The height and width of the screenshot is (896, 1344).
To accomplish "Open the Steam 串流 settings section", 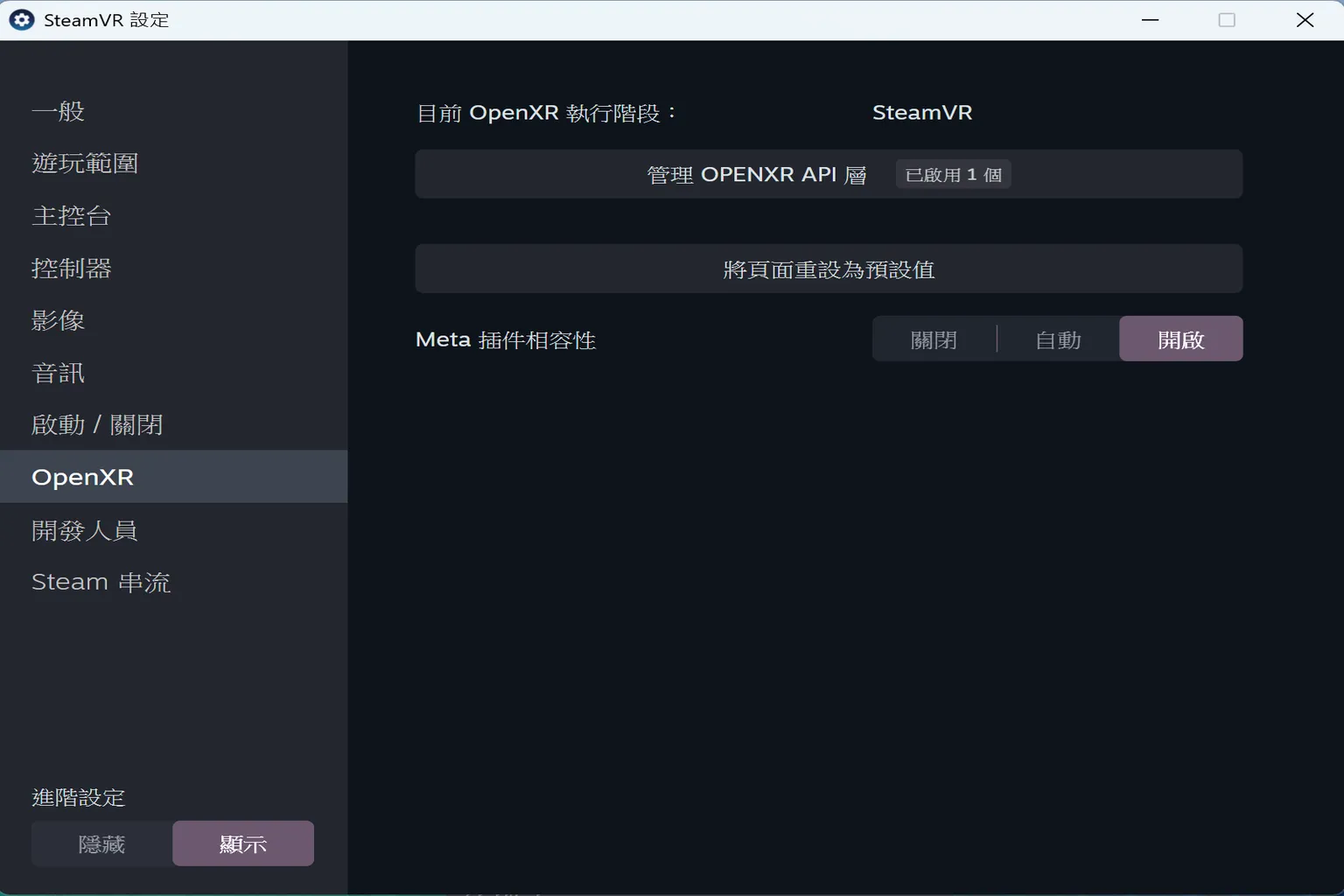I will (x=101, y=582).
